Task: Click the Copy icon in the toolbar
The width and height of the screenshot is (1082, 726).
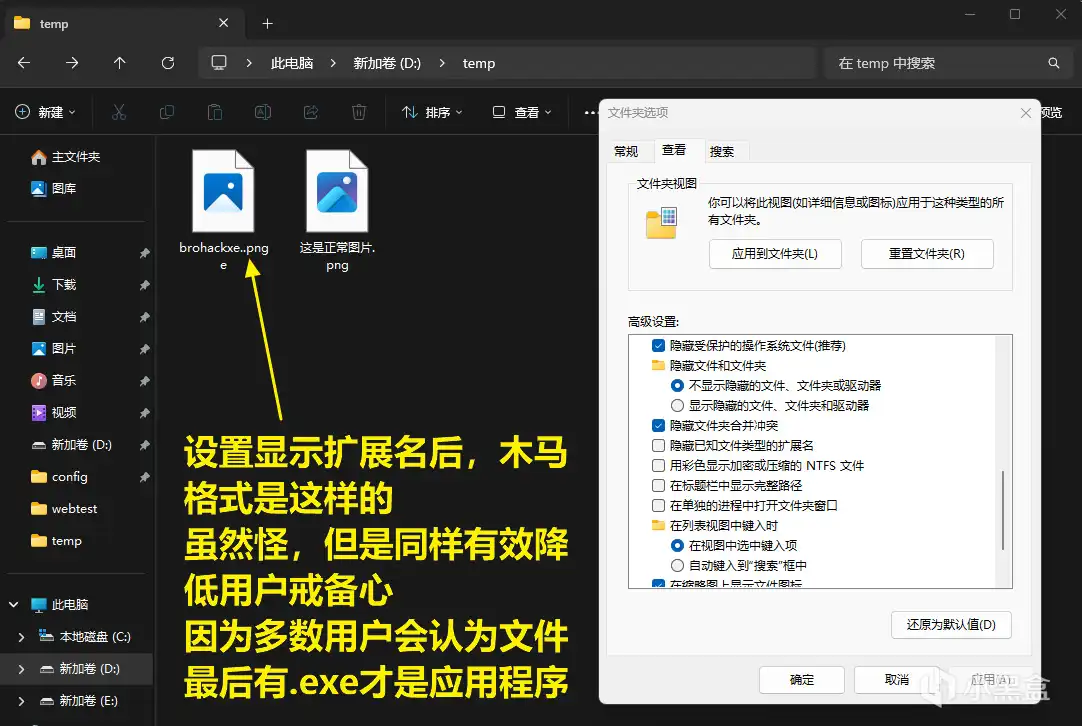Action: [x=167, y=112]
